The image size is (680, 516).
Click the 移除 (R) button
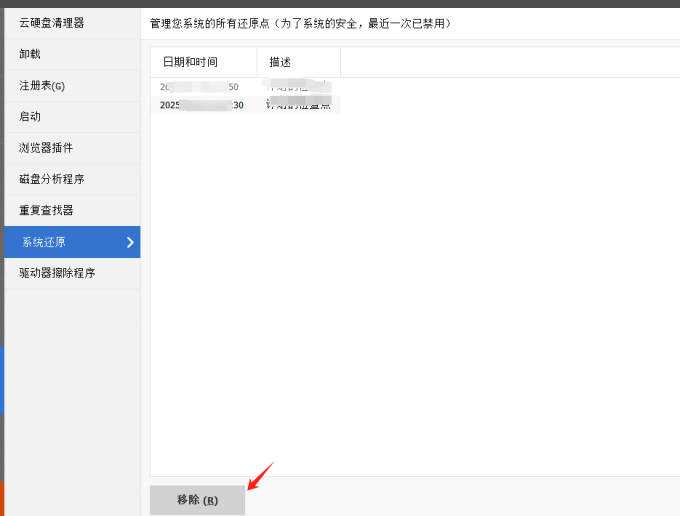point(197,500)
